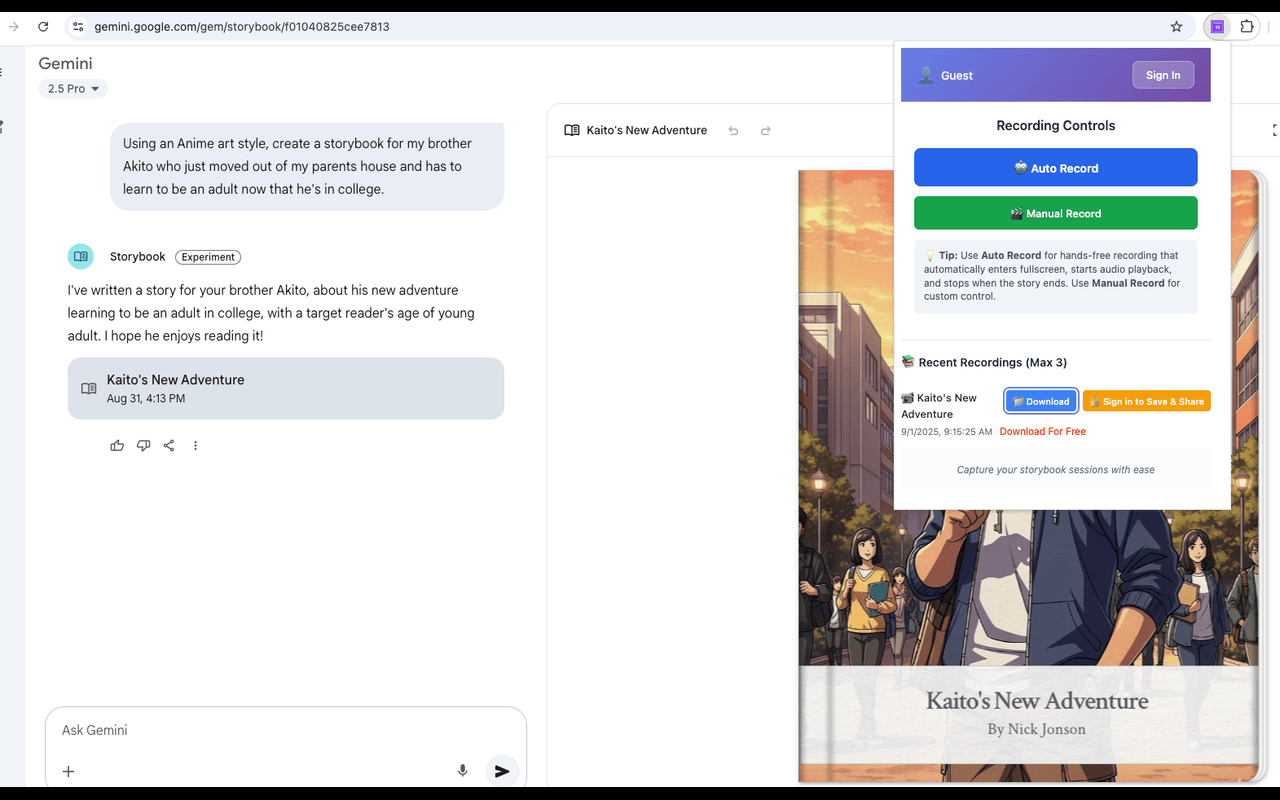
Task: Reload the Gemini page
Action: [43, 27]
